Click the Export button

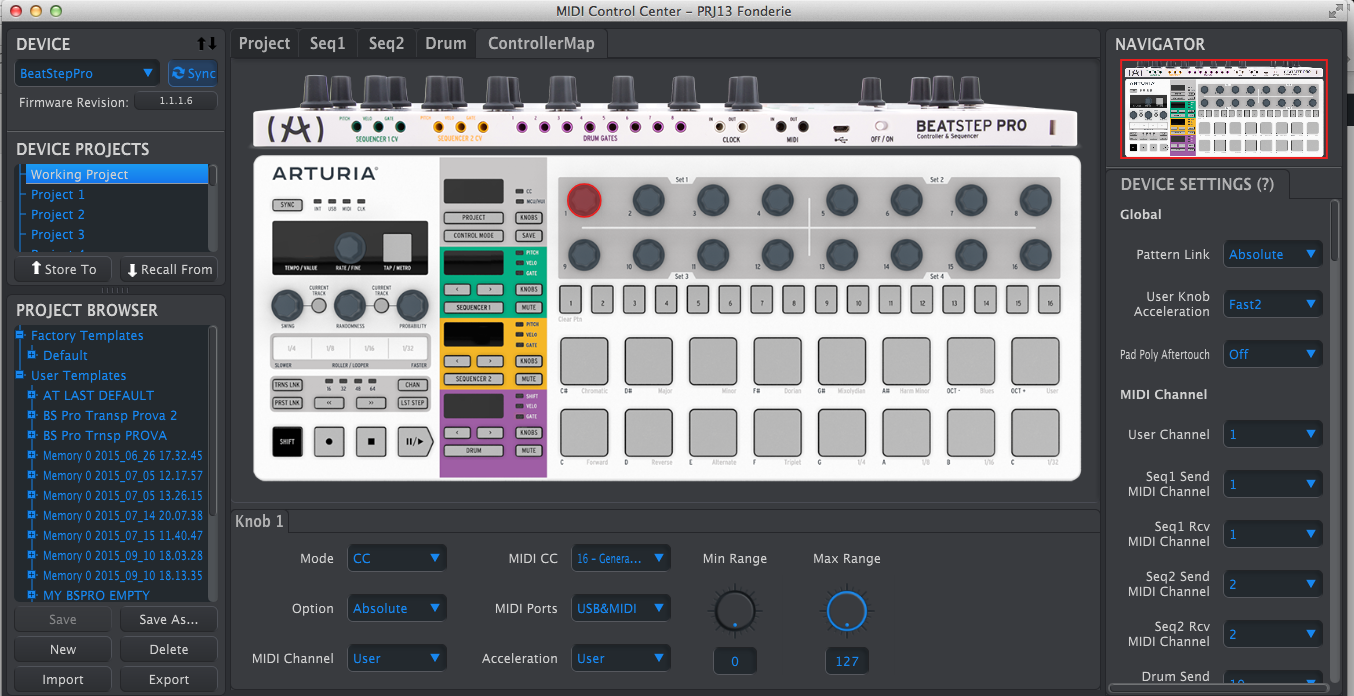pos(169,679)
